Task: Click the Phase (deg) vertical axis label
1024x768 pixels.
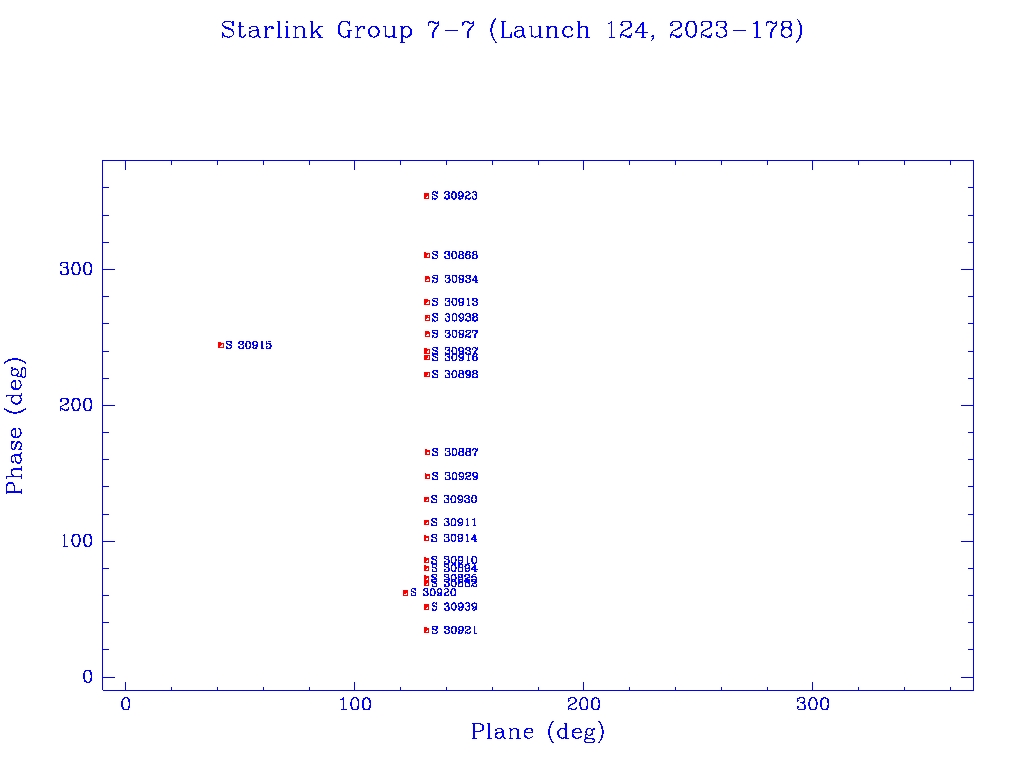Action: 14,425
